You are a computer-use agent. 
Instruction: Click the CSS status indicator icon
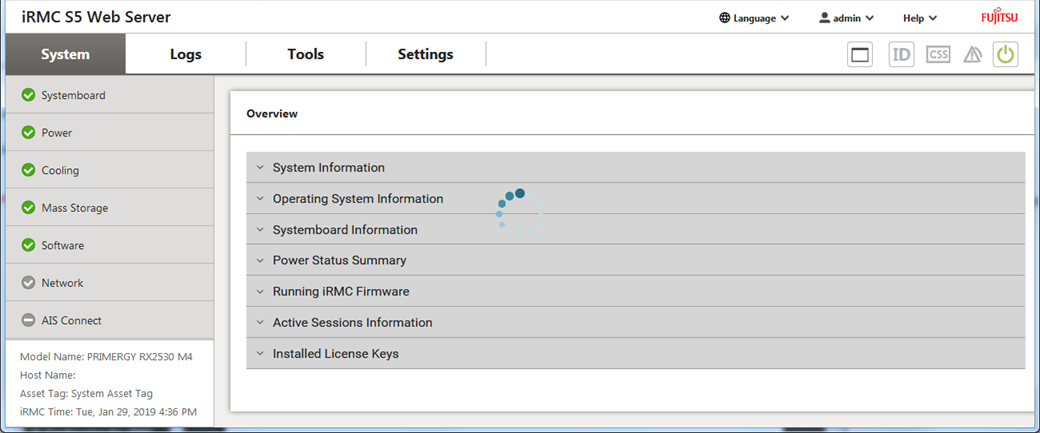click(937, 55)
